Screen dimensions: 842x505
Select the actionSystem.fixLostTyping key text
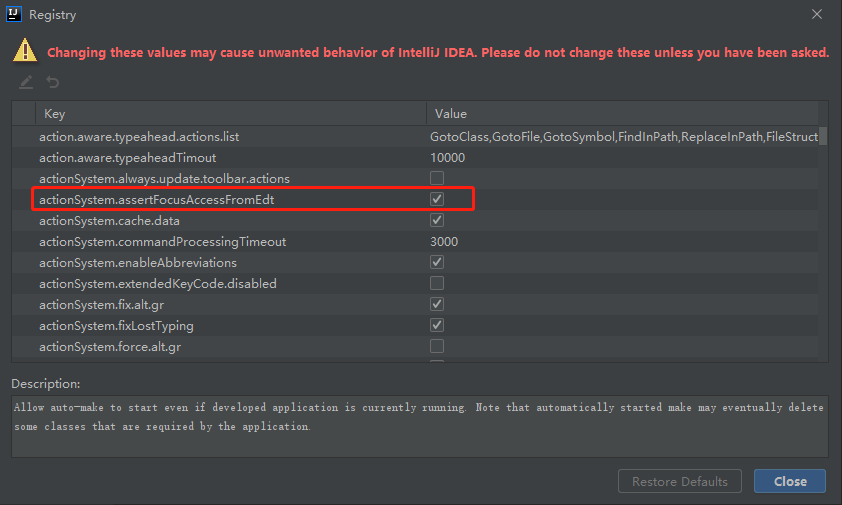pyautogui.click(x=116, y=326)
